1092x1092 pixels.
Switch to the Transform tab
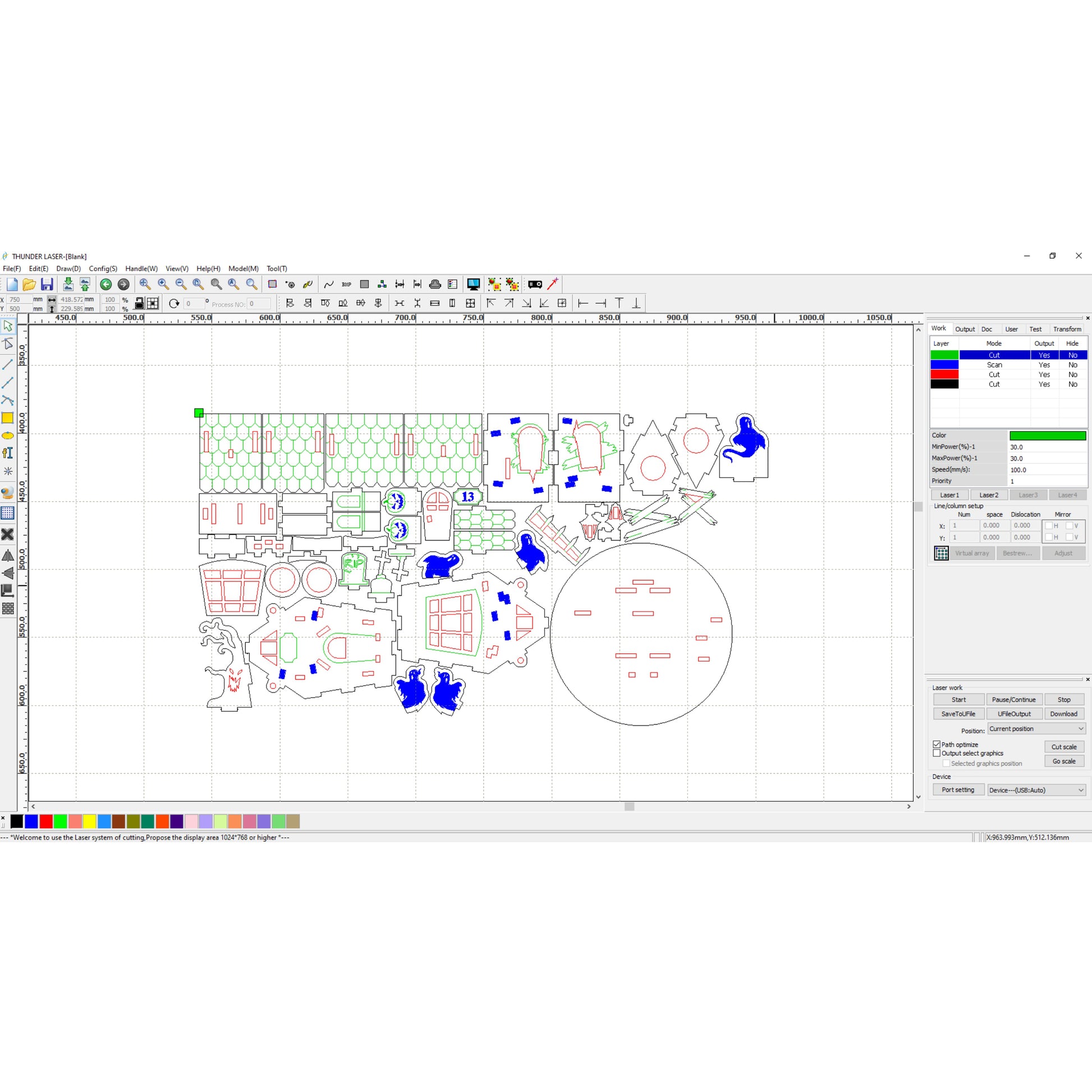[x=1067, y=329]
